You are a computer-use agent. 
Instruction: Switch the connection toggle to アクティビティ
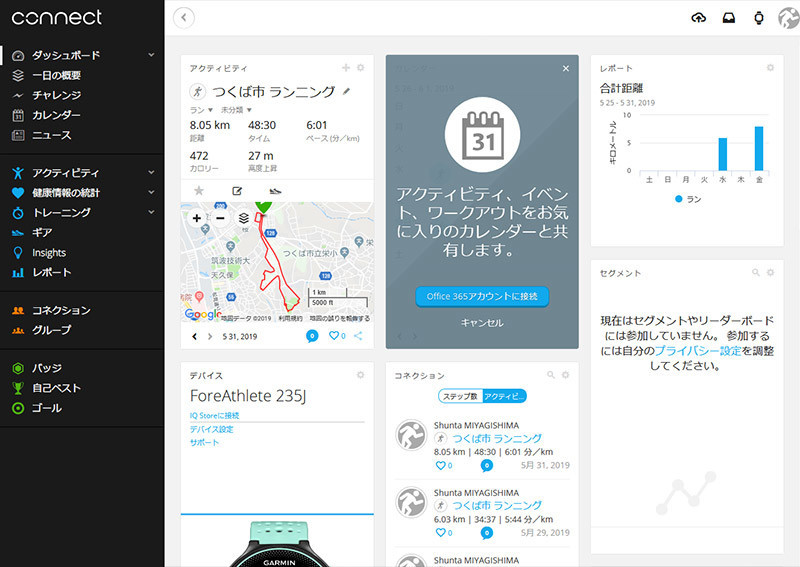(x=504, y=396)
